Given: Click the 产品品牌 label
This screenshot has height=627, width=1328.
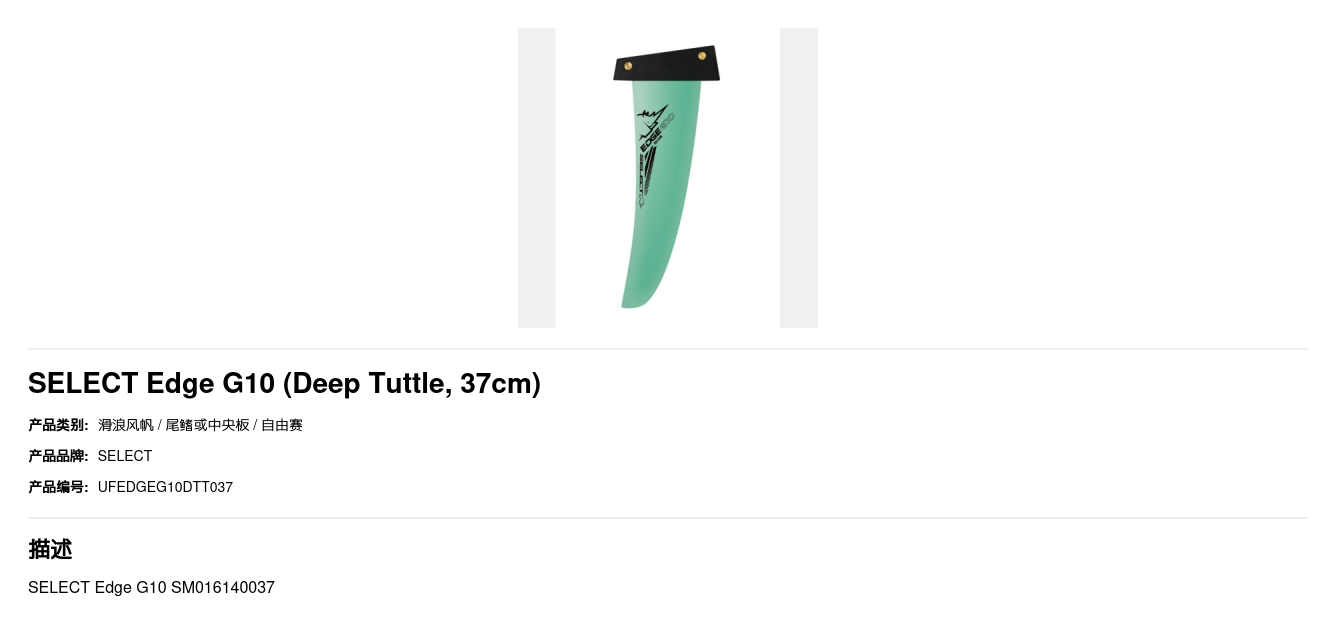Looking at the screenshot, I should coord(58,456).
